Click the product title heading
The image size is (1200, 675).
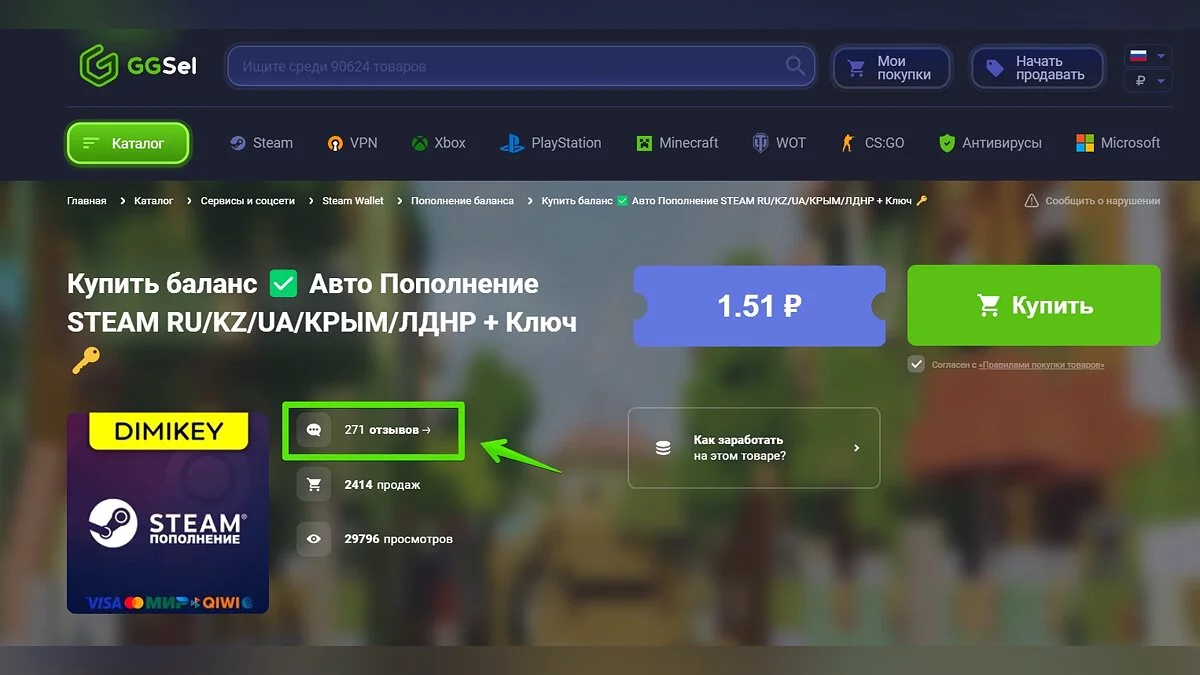click(x=322, y=323)
